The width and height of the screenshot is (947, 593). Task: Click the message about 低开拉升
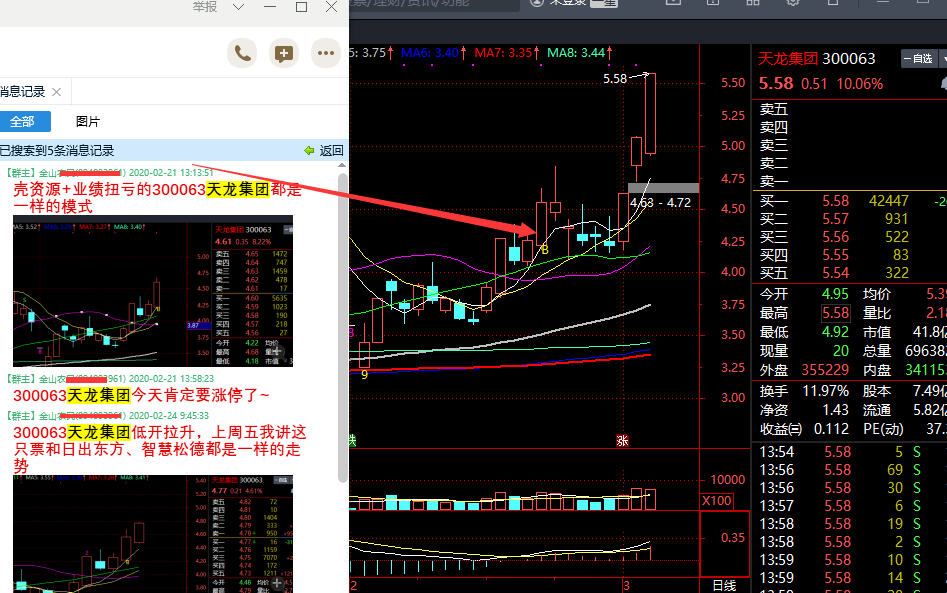160,449
